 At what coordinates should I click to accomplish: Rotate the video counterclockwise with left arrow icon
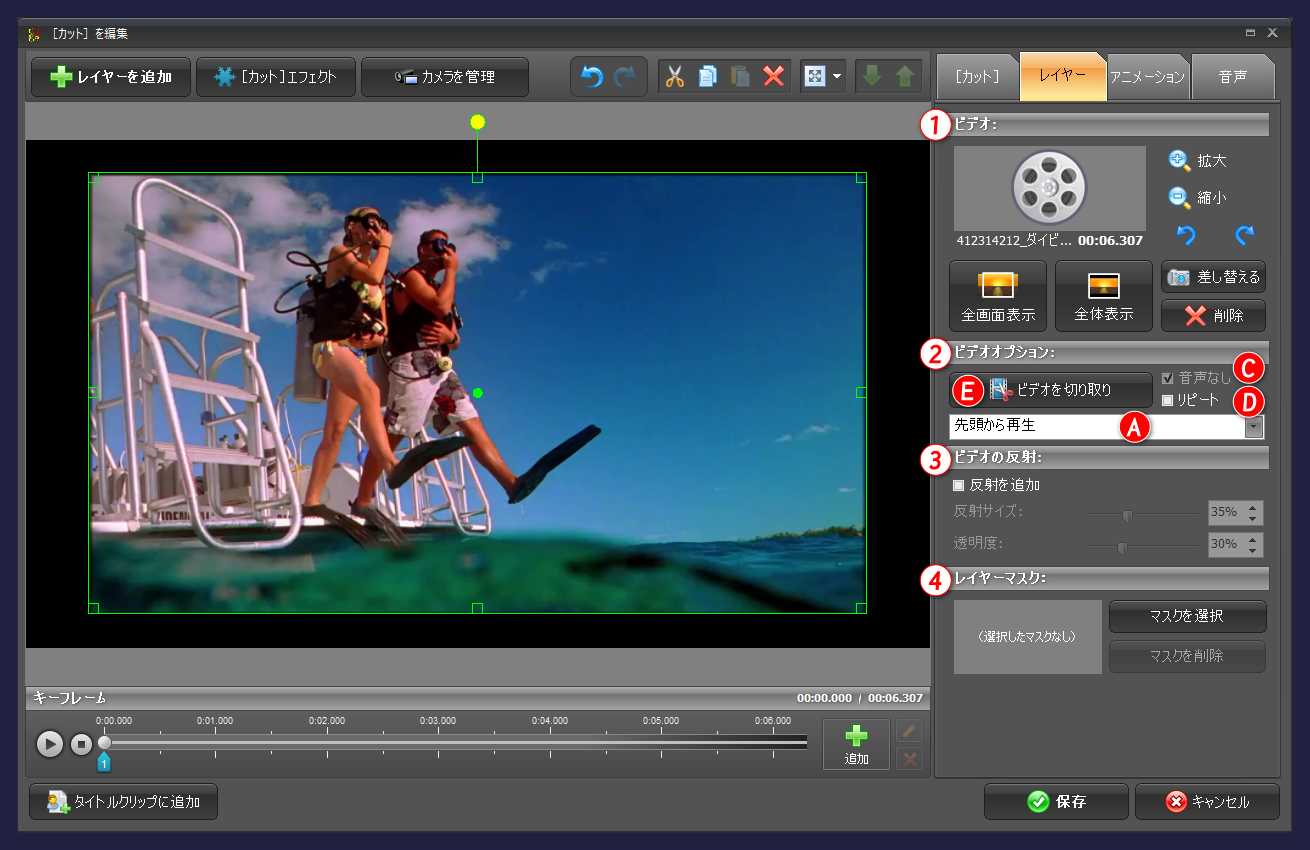point(1184,236)
